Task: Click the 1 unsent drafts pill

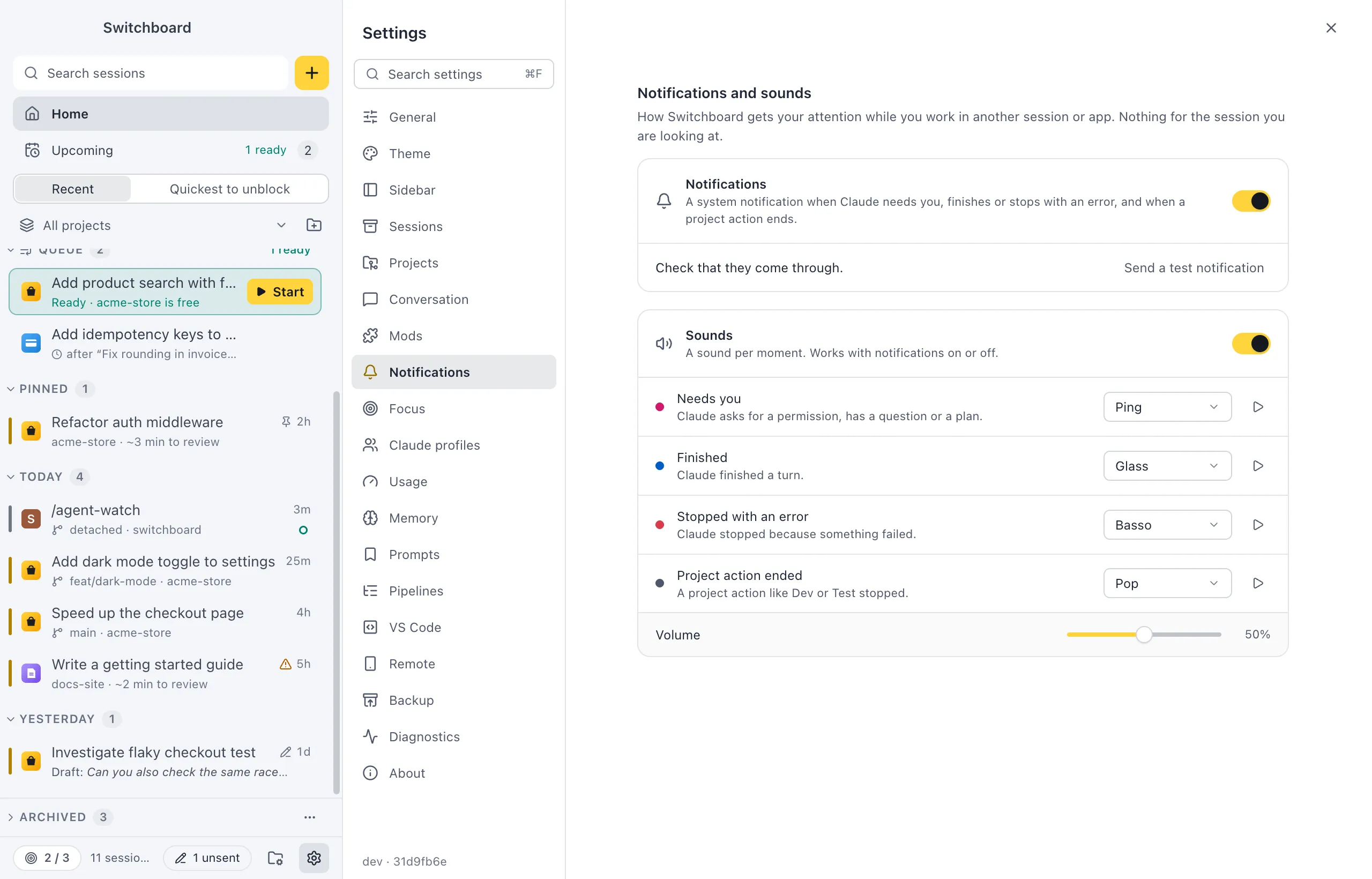Action: [207, 858]
